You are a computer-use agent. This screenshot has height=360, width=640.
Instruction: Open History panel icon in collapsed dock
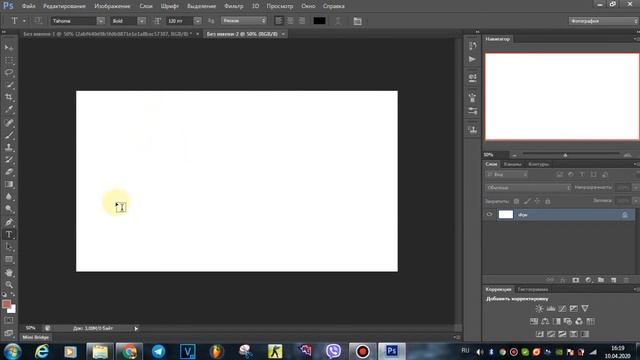click(473, 46)
